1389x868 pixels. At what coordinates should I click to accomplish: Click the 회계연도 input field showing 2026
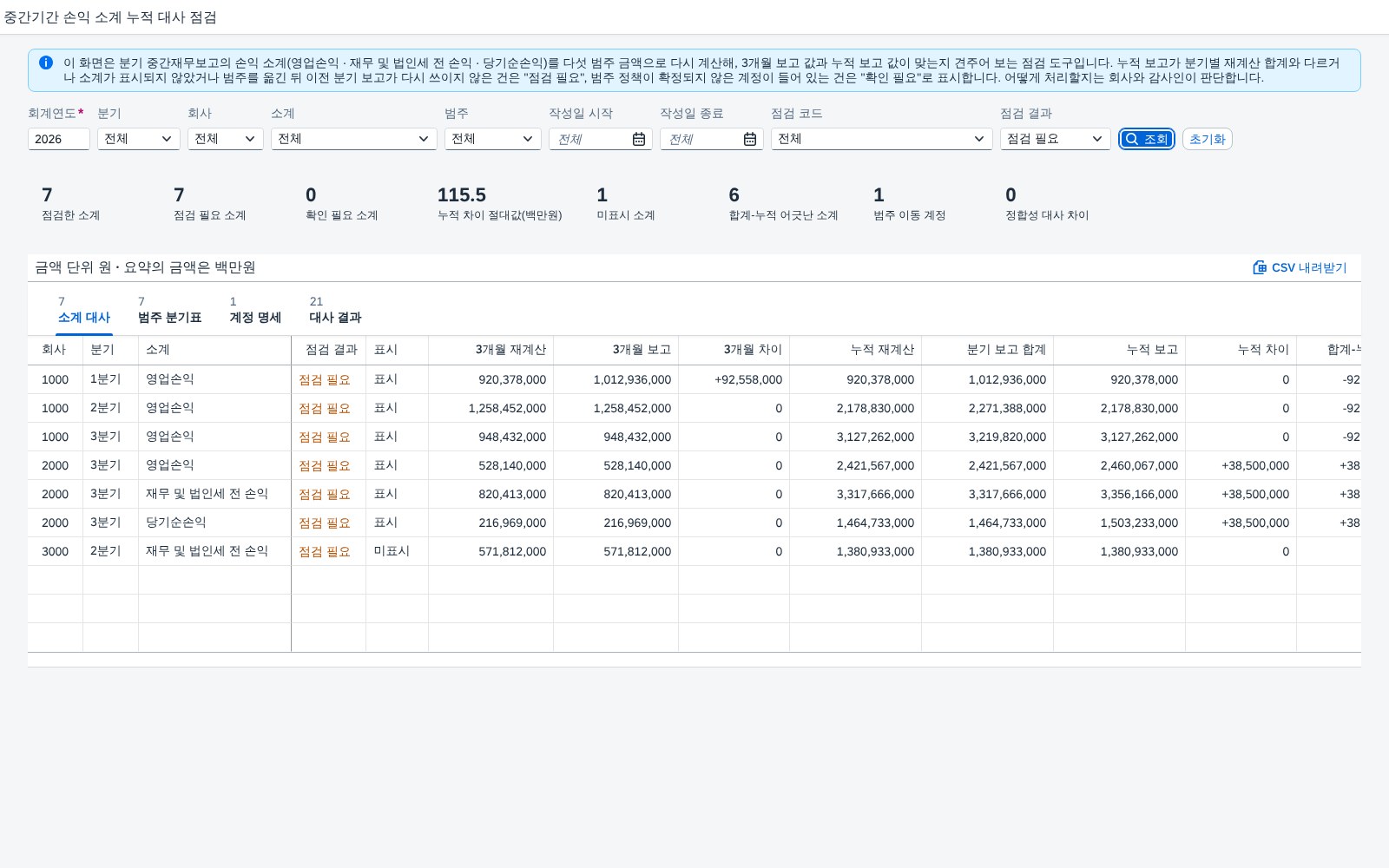pos(59,139)
